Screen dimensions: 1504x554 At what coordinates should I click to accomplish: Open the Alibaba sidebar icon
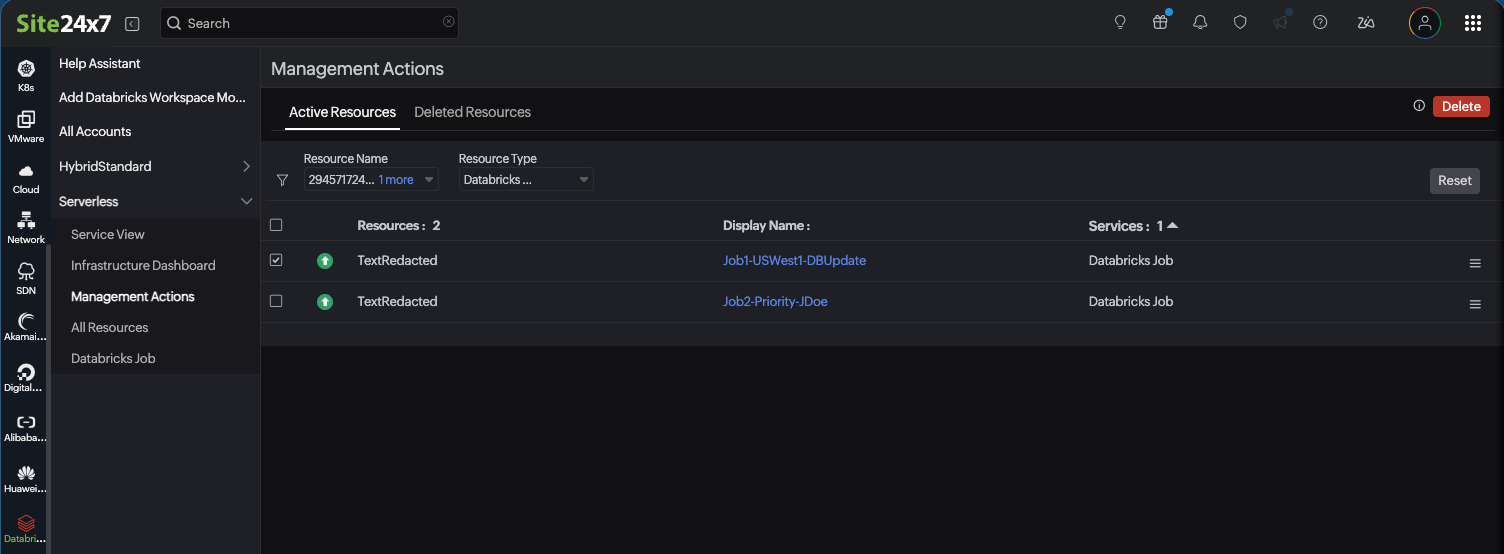tap(26, 428)
